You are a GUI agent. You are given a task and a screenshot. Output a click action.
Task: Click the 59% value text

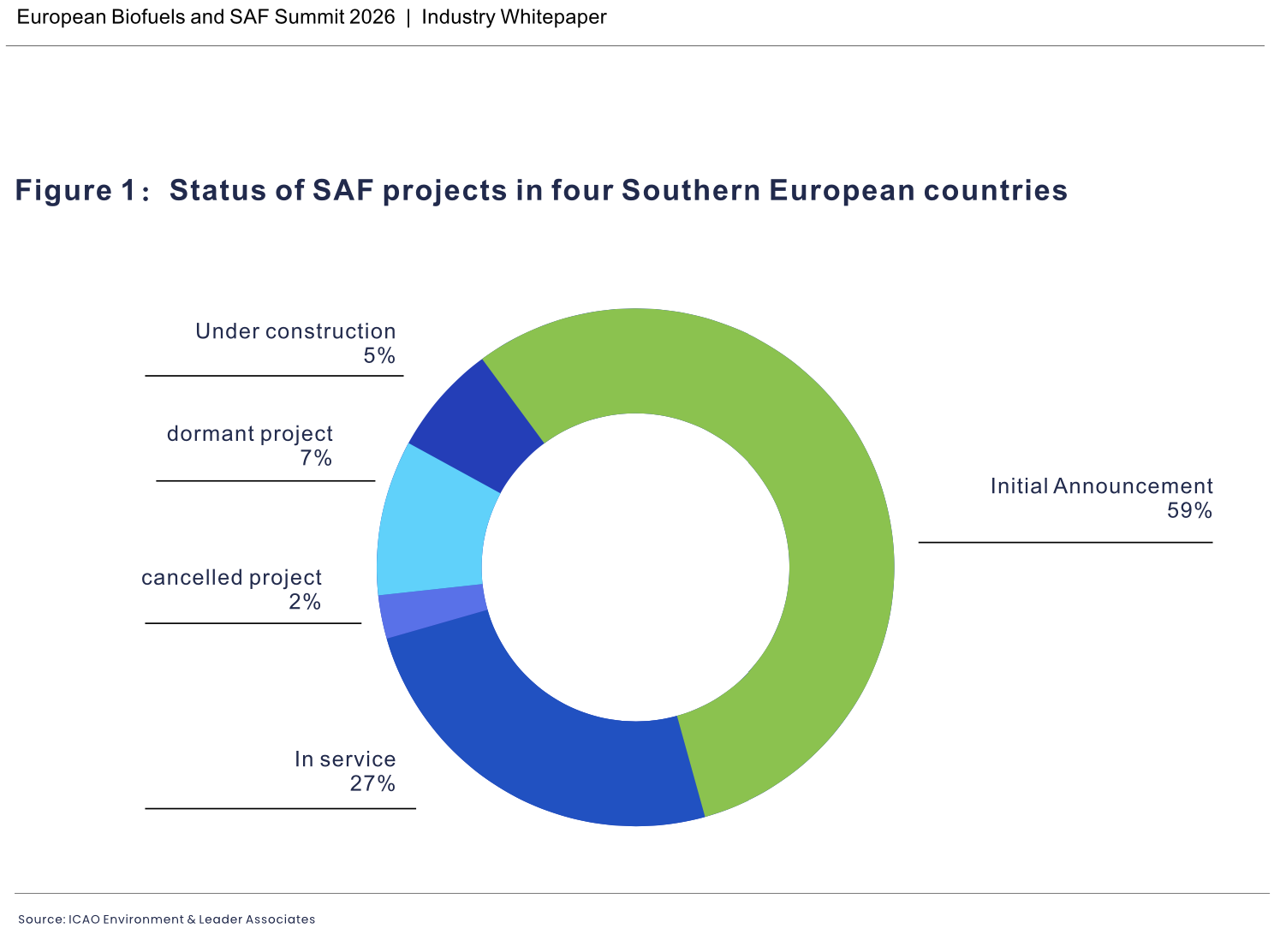(x=1189, y=511)
